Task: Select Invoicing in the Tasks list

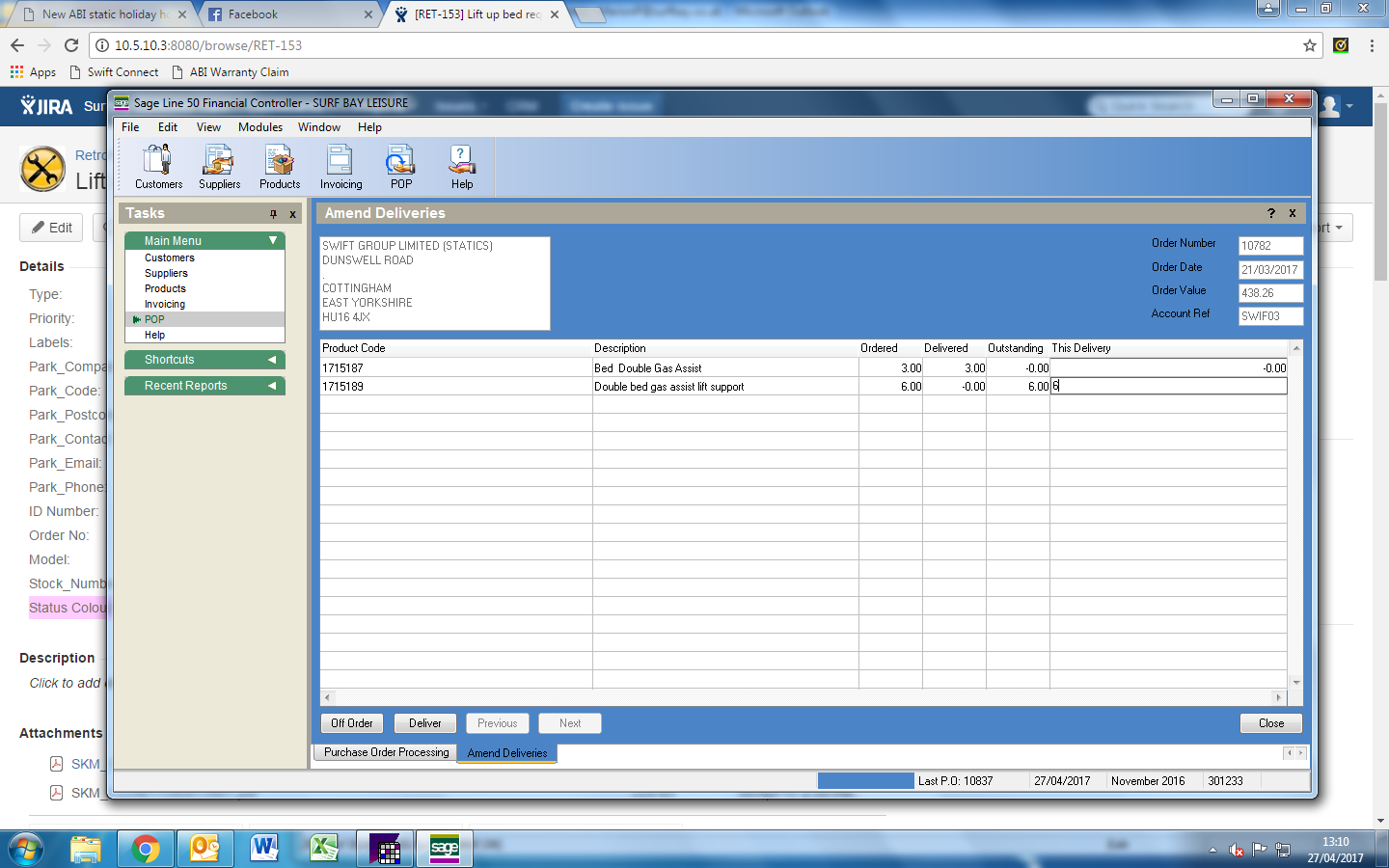Action: 165,304
